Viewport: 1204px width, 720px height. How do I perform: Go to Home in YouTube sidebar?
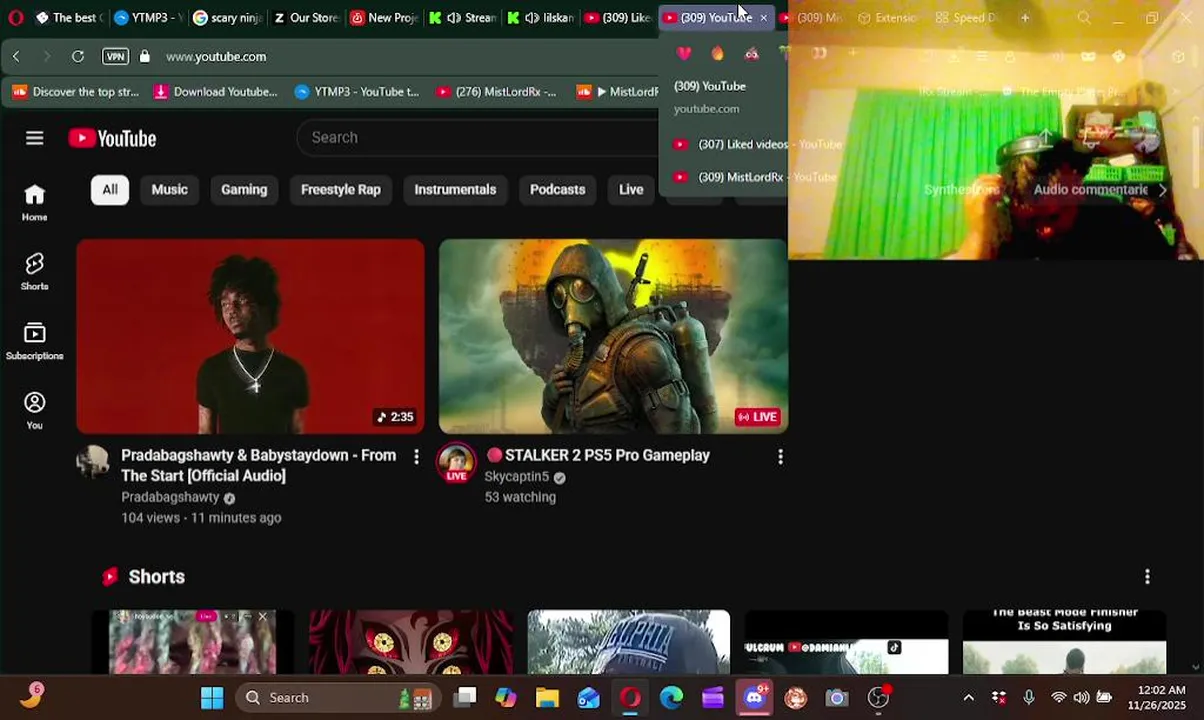point(35,203)
